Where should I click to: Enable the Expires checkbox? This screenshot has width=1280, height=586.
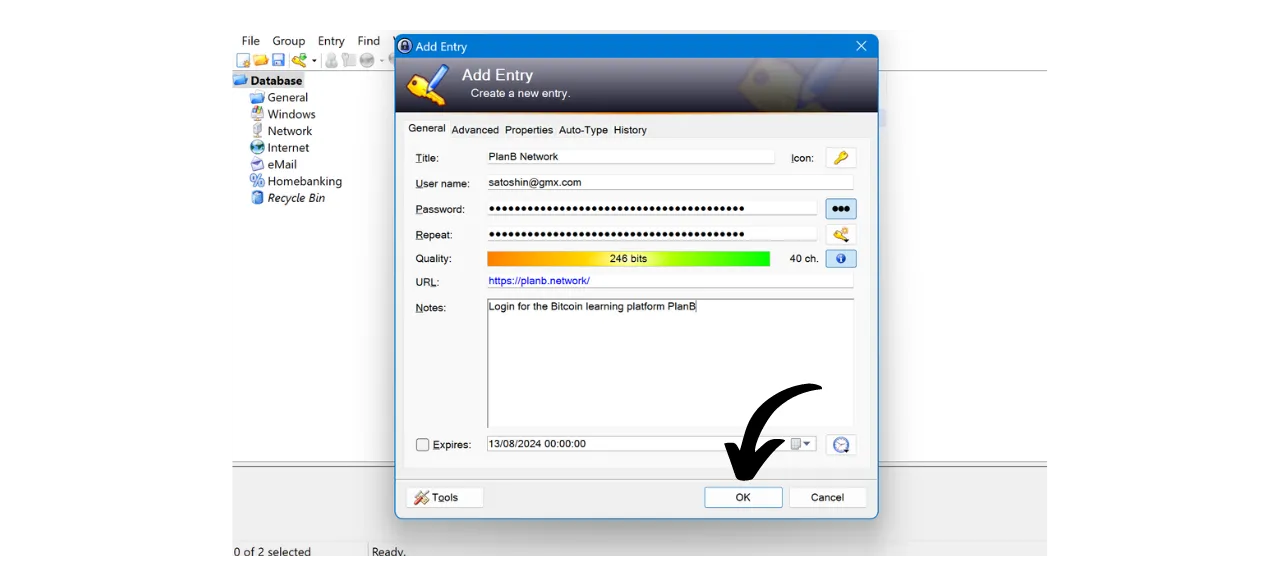(423, 444)
